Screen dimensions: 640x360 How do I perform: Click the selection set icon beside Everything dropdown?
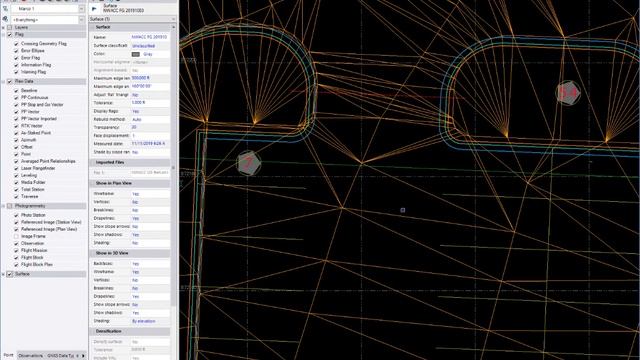click(x=5, y=19)
